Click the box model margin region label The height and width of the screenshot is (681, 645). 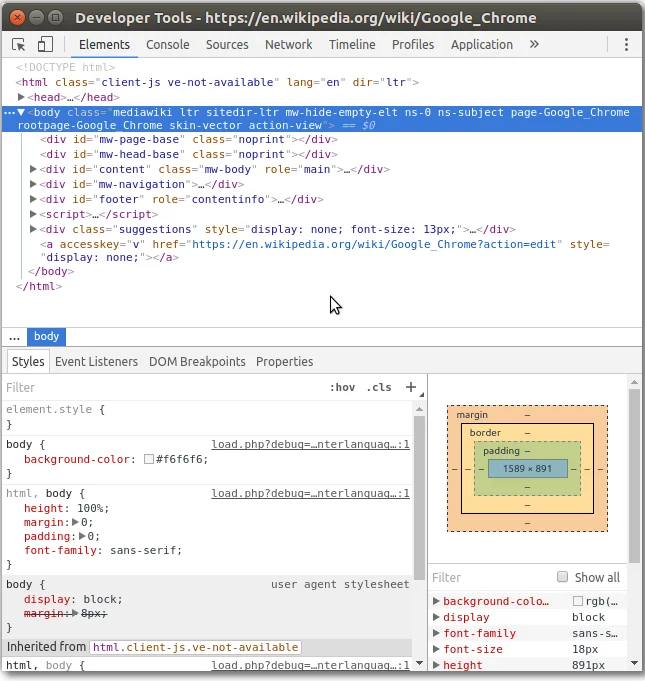(472, 415)
